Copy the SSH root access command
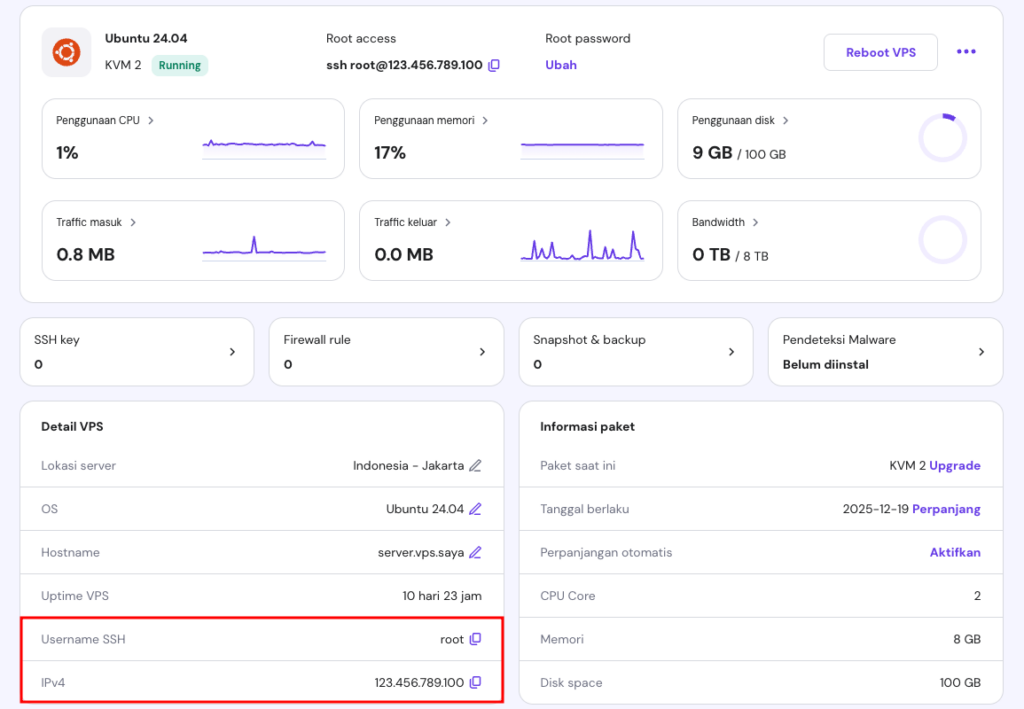Screen dimensions: 1024x709 coord(494,65)
